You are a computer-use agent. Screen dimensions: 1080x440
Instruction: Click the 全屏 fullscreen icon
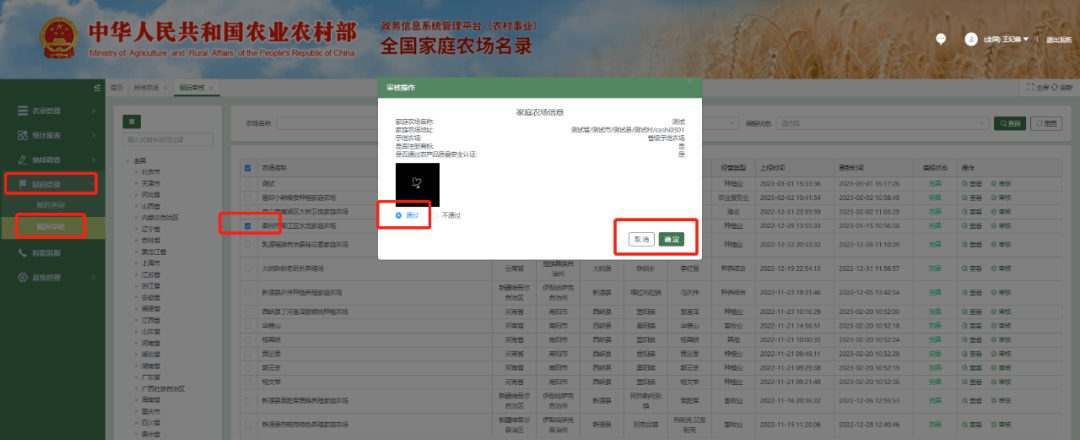(x=1030, y=87)
